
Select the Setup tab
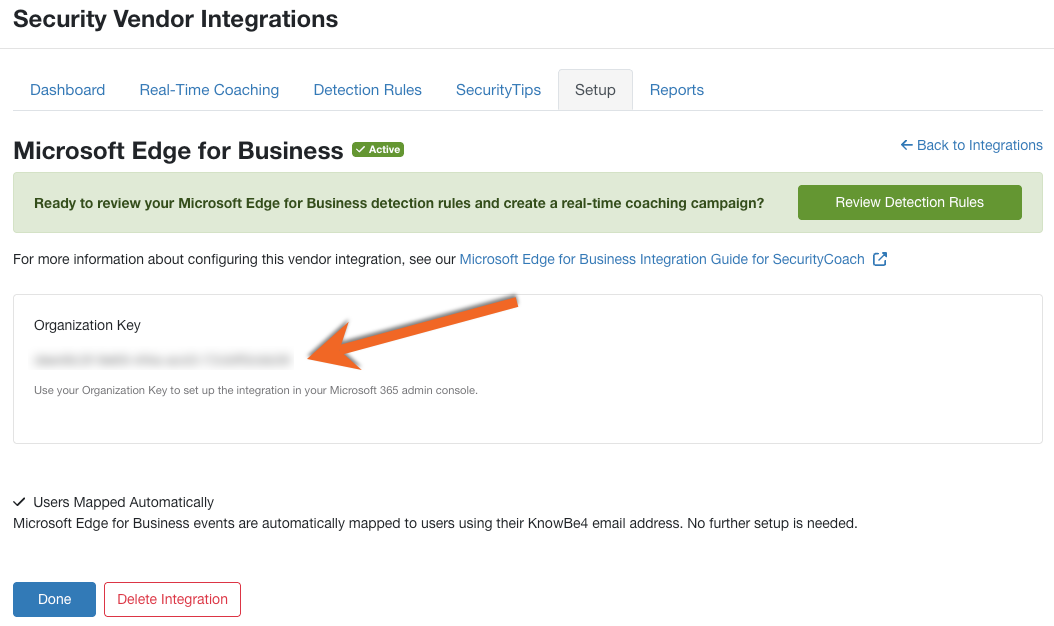click(x=595, y=90)
